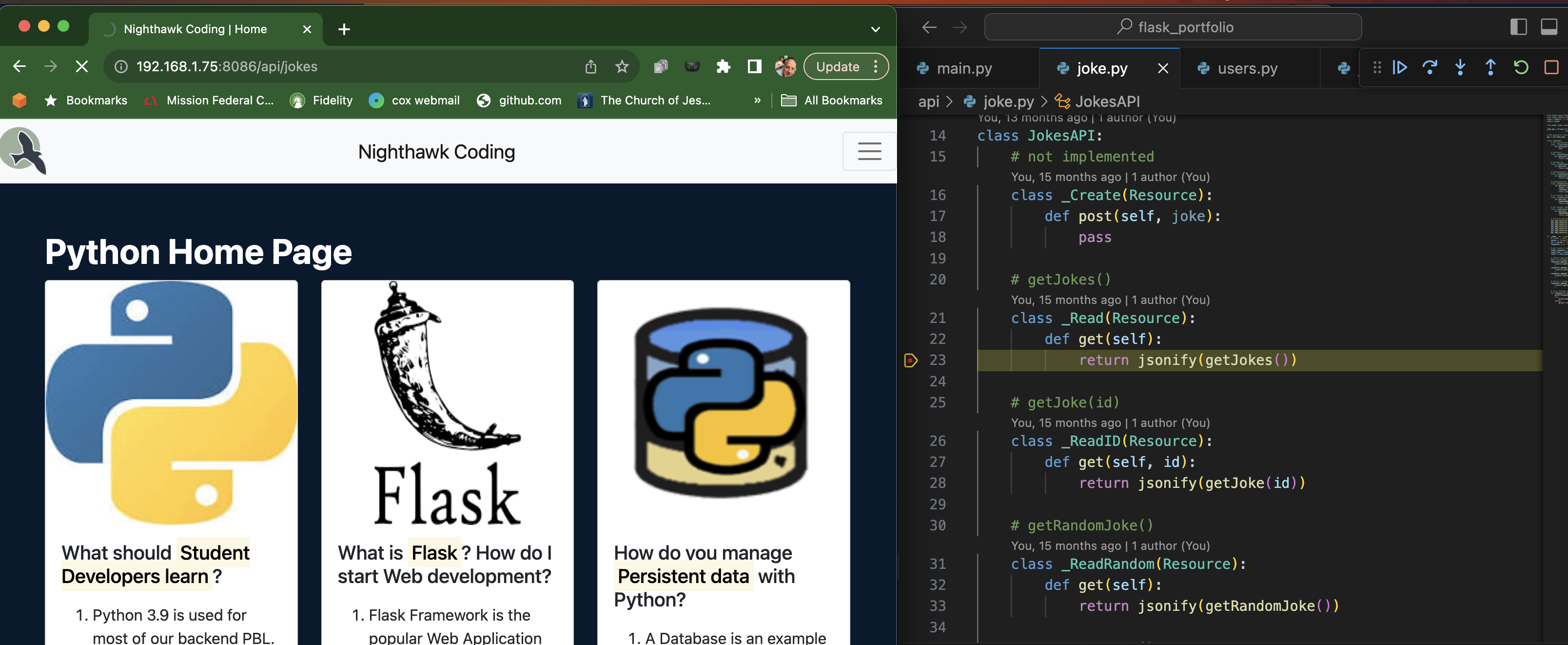This screenshot has height=645, width=1568.
Task: Click Python icon tab after users.py
Action: click(x=1343, y=68)
